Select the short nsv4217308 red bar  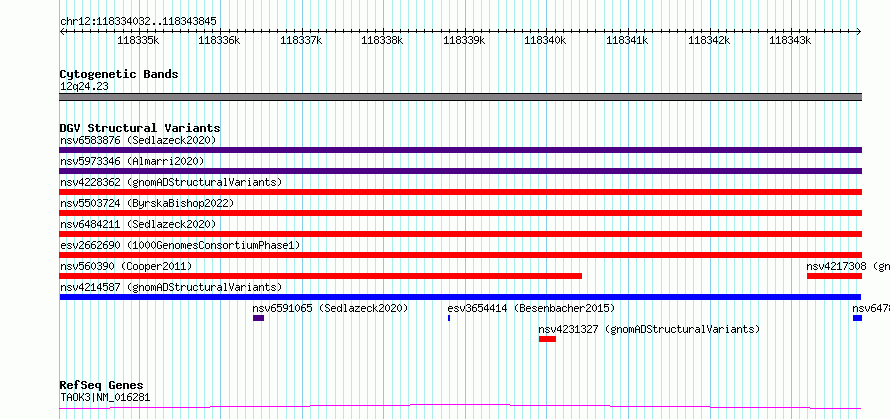point(834,276)
